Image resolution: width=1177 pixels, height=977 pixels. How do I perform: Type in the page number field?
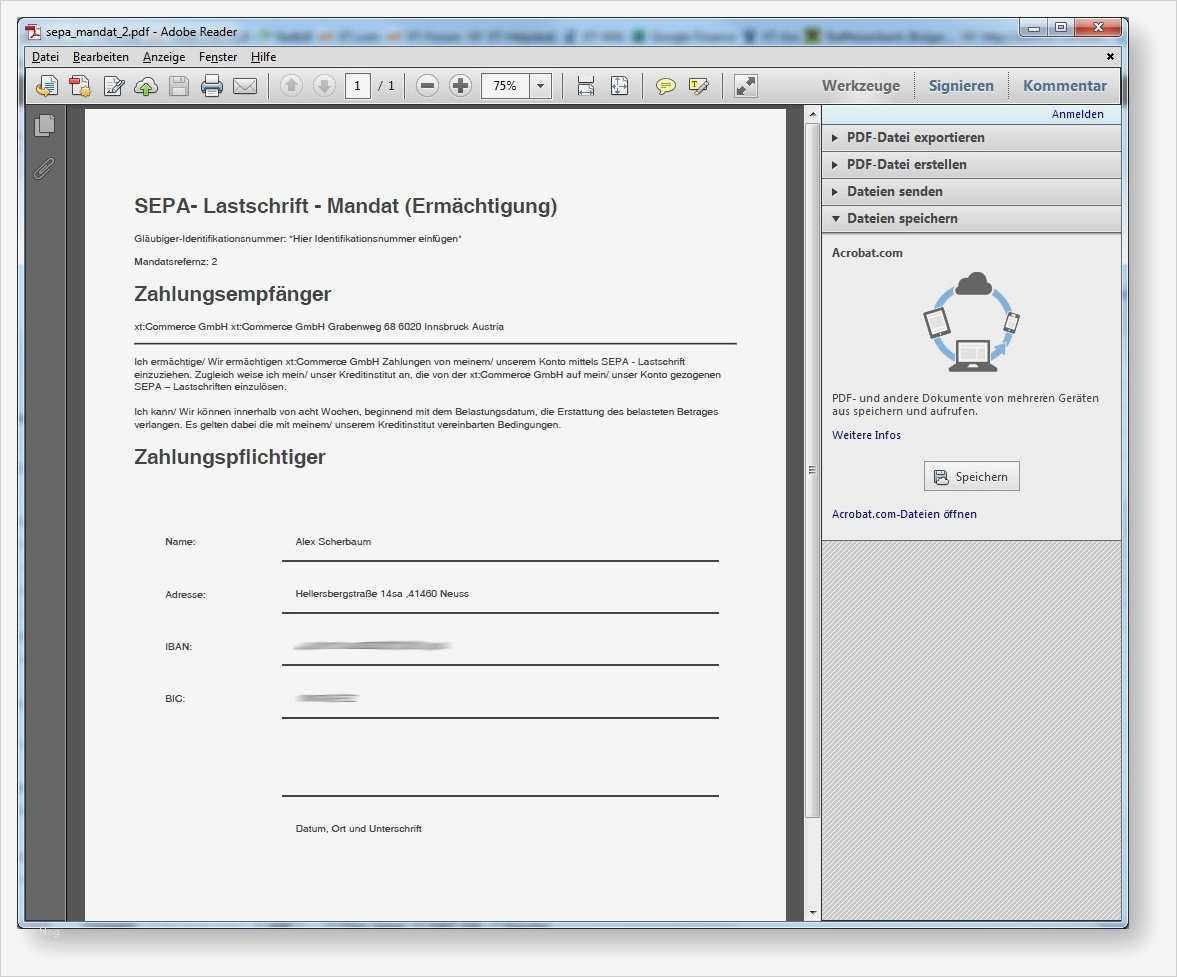tap(357, 85)
